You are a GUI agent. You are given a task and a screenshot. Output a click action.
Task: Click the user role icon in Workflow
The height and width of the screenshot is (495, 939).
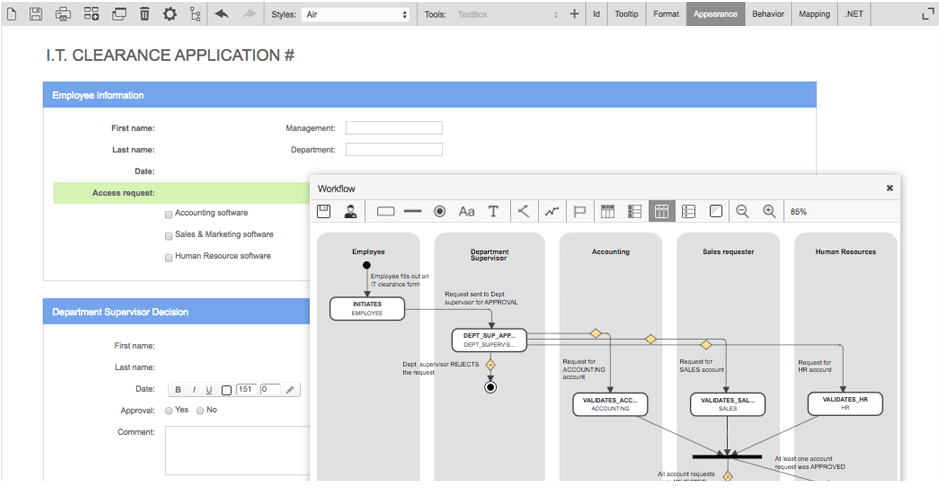pos(351,211)
